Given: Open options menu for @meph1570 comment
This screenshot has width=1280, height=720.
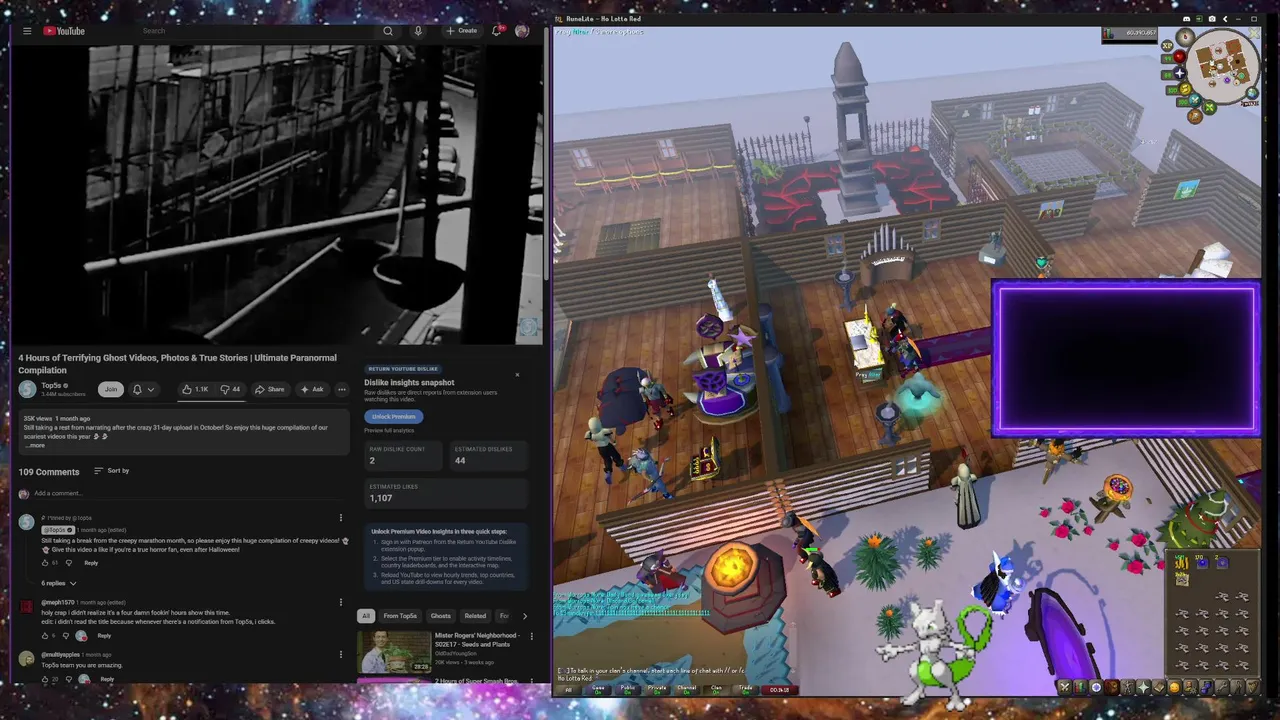Looking at the screenshot, I should point(341,603).
